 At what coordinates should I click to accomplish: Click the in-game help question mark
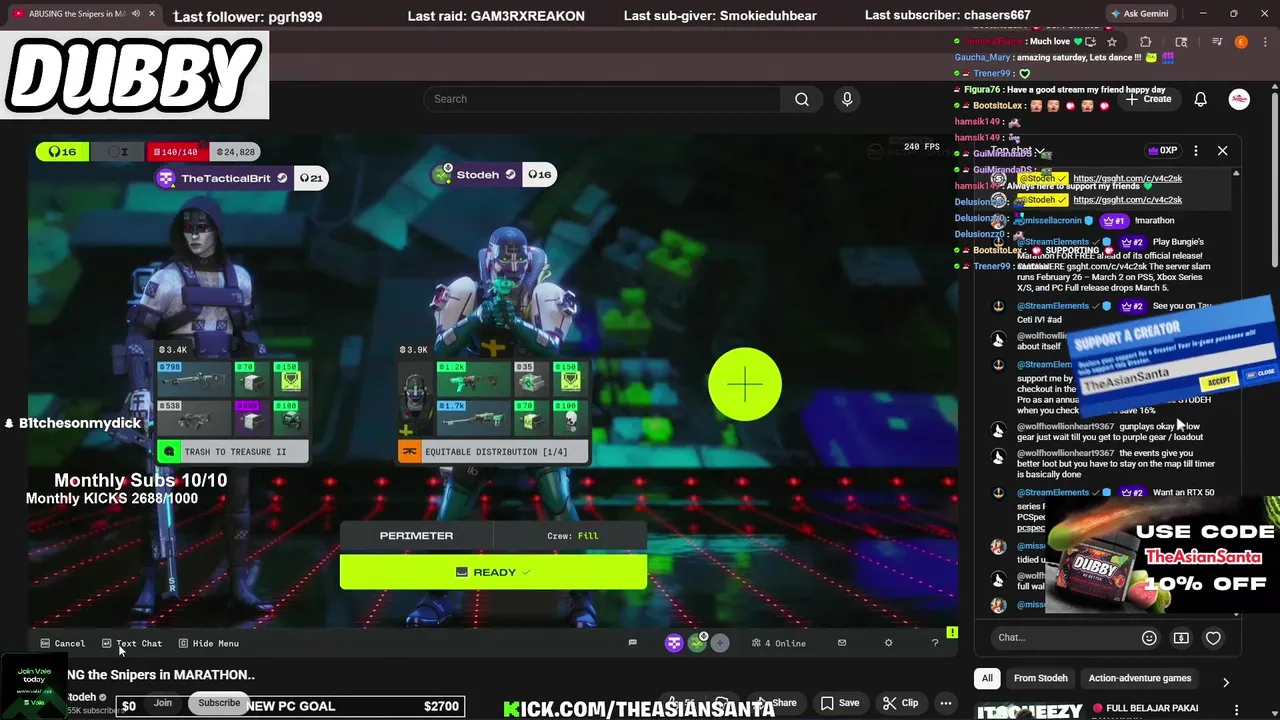point(935,643)
